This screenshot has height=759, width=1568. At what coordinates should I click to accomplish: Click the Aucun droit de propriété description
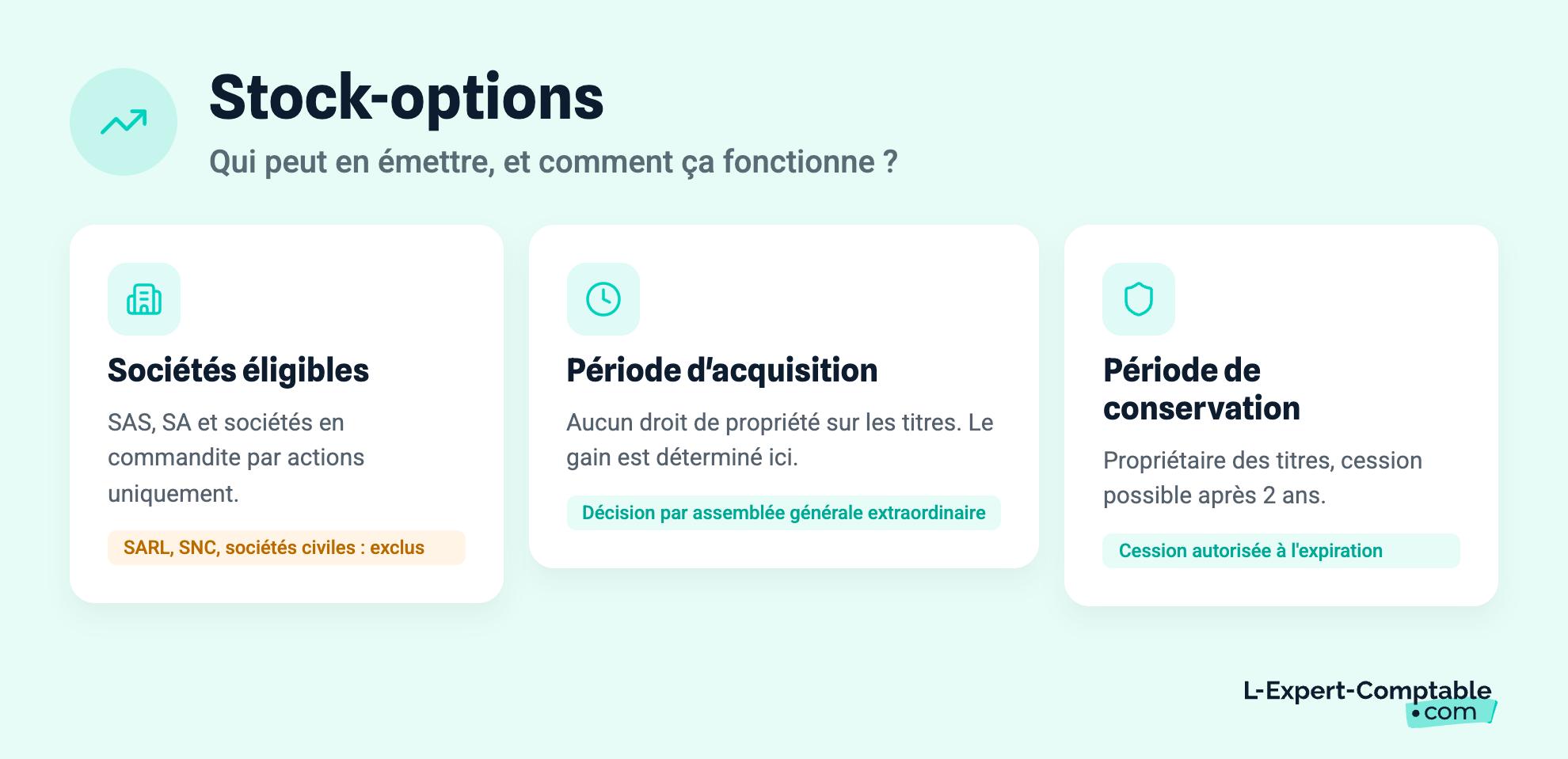[x=780, y=440]
